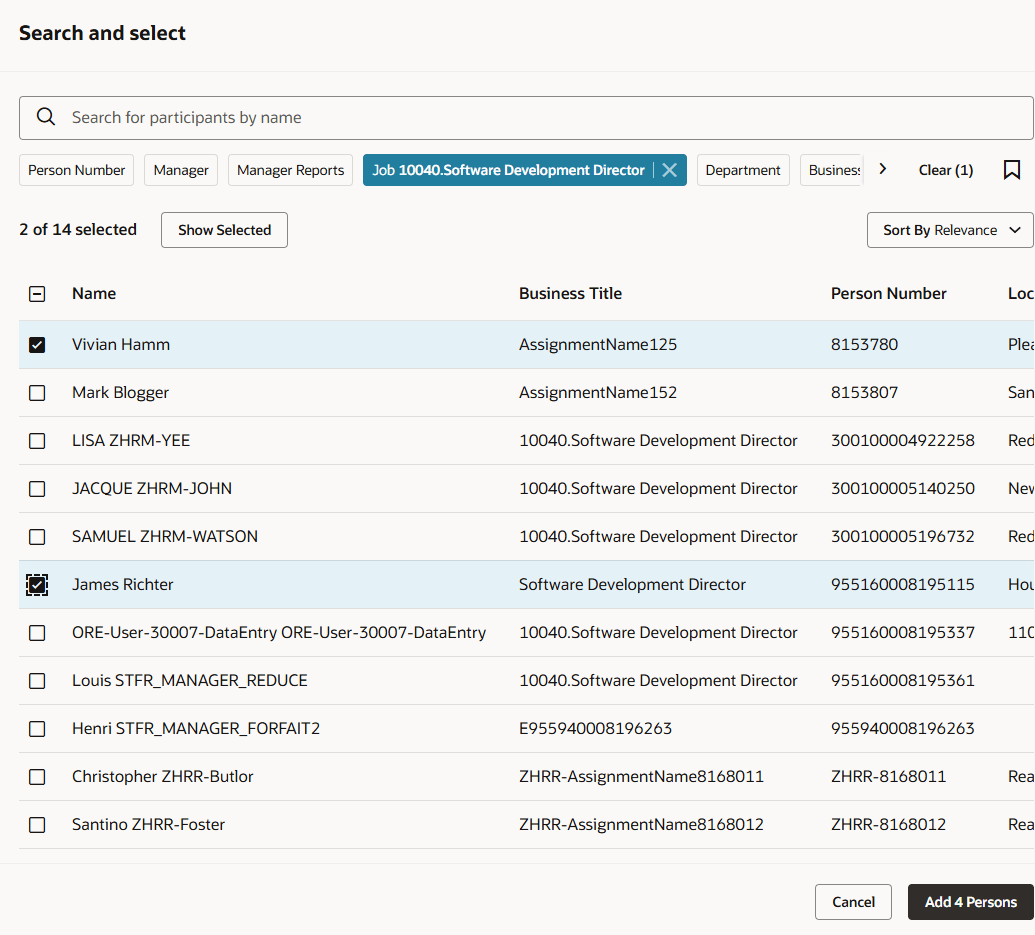
Task: Click person number ZHRR-8168011
Action: (x=888, y=777)
